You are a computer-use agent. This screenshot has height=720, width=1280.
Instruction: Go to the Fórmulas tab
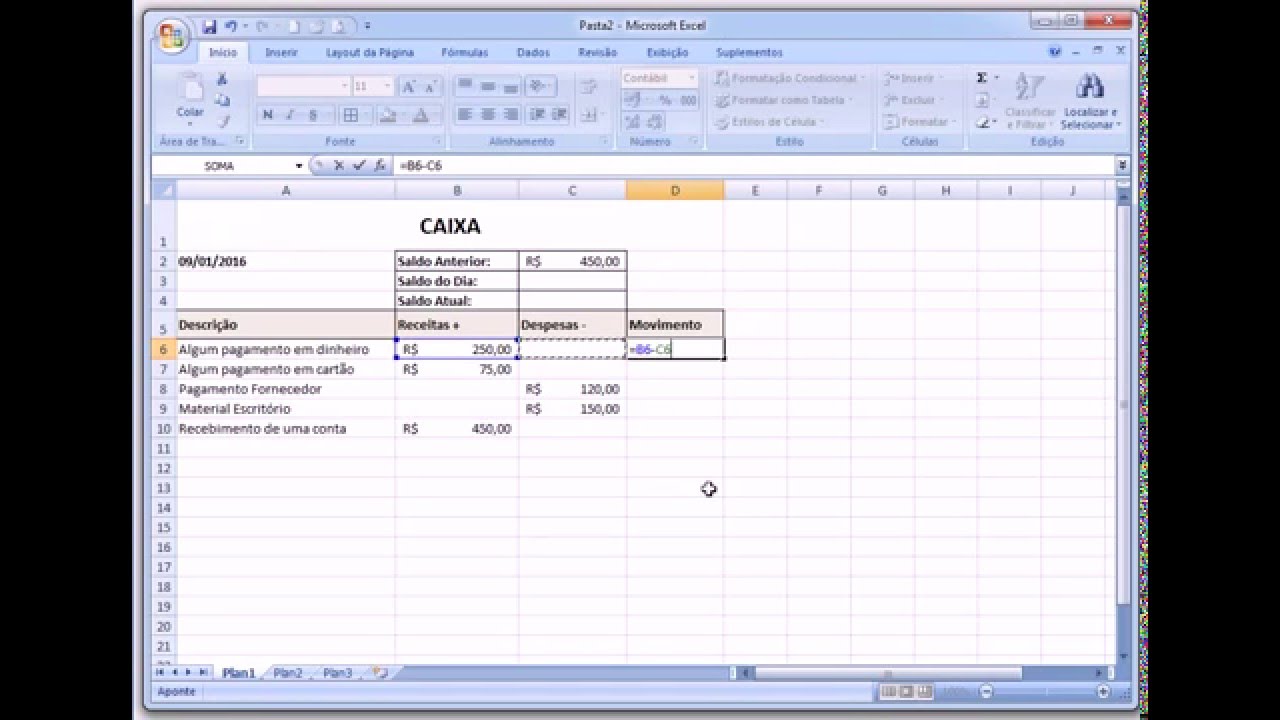click(x=465, y=52)
